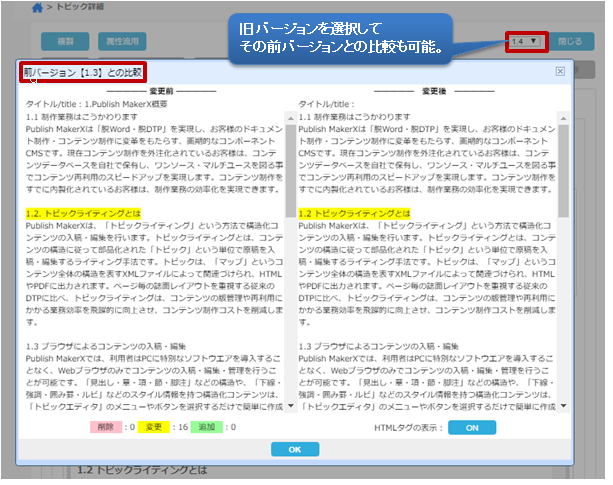Click the pink 削除 legend swatch
This screenshot has height=485, width=613.
coord(106,427)
